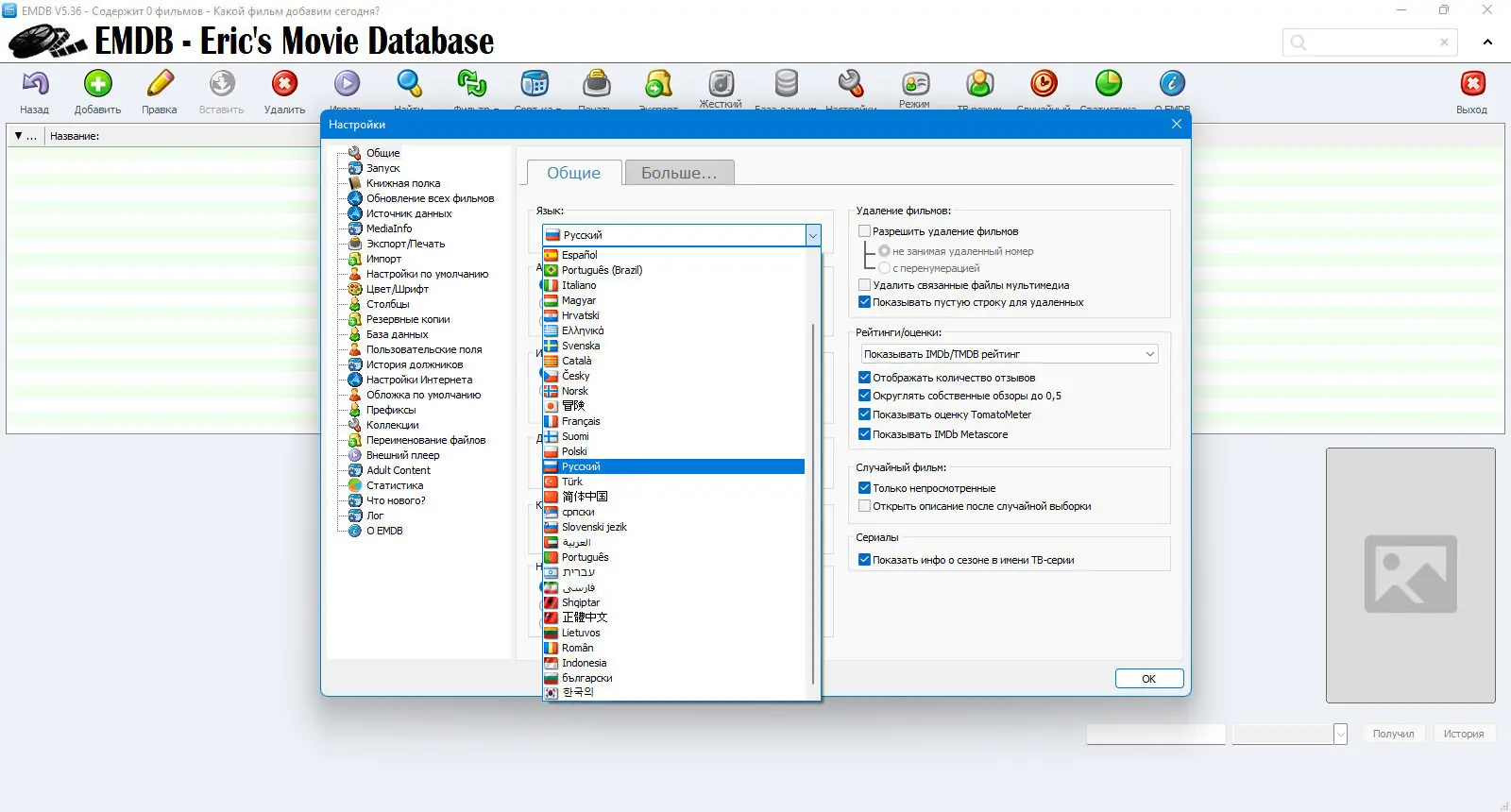Click the language list vertical scrollbar
The width and height of the screenshot is (1511, 812).
coord(813,503)
